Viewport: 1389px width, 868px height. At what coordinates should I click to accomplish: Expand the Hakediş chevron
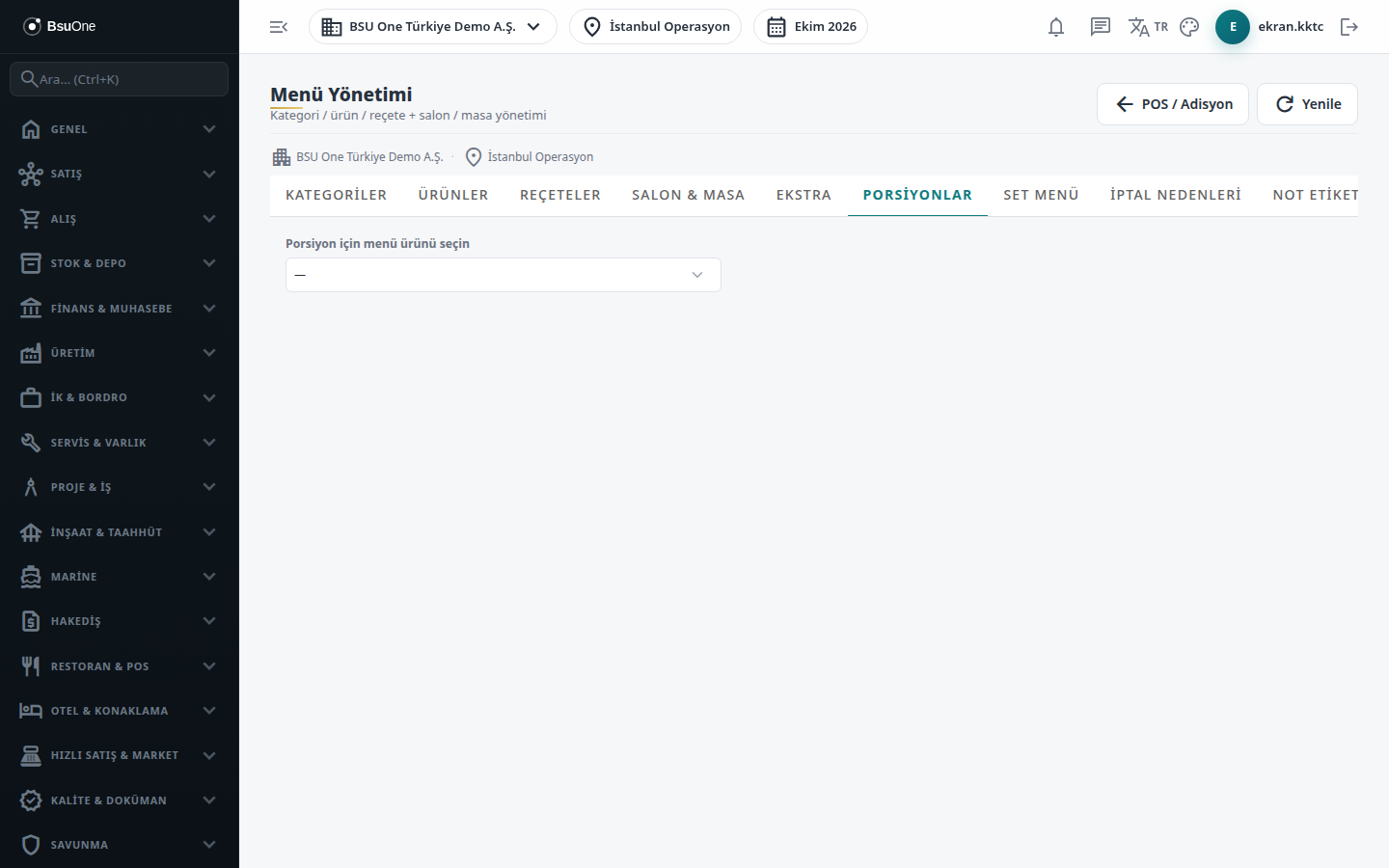(209, 621)
